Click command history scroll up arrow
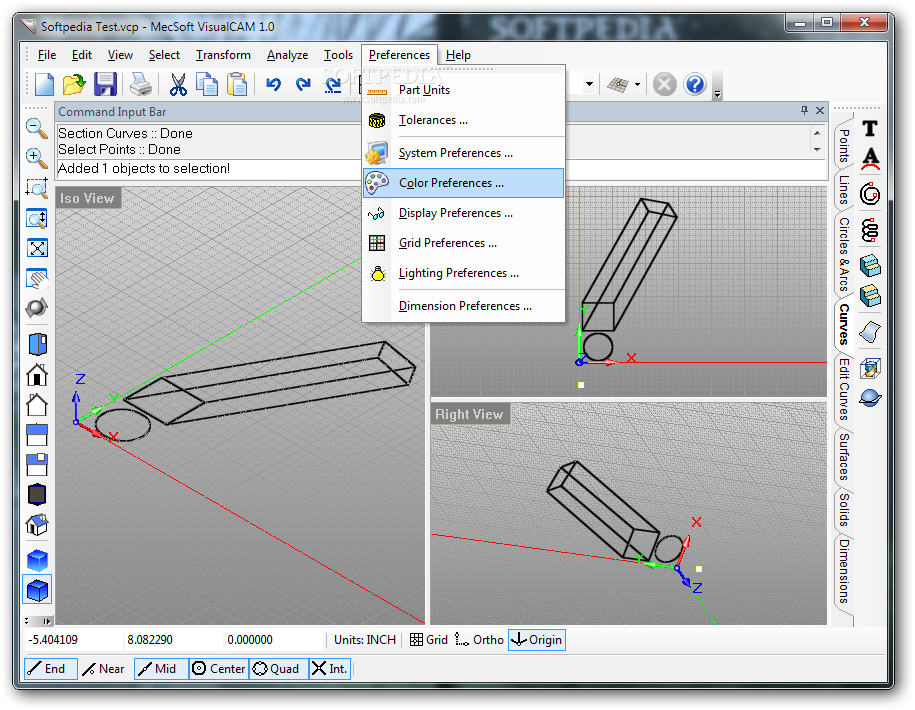 tap(817, 133)
